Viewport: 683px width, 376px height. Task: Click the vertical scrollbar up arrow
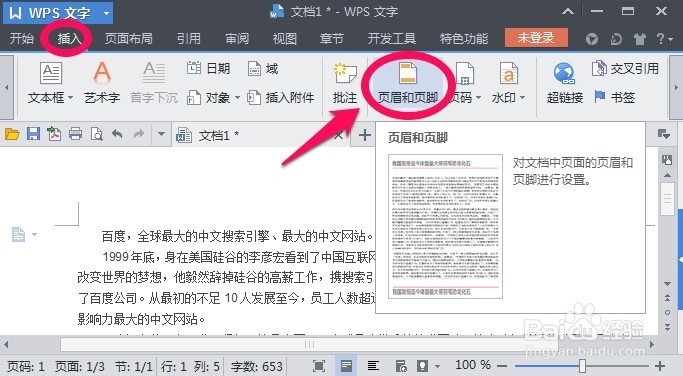667,175
